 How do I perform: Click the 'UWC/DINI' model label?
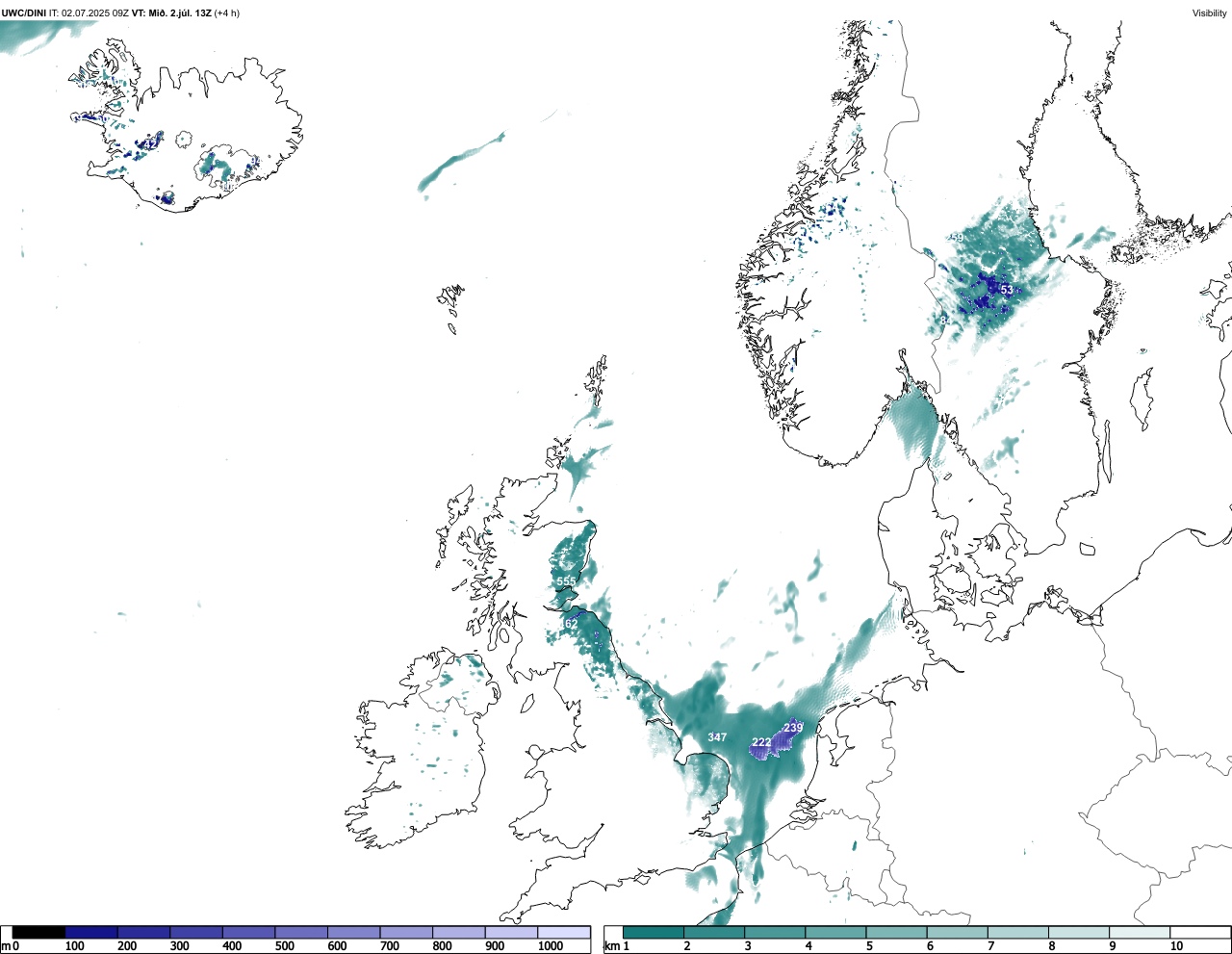click(x=23, y=13)
